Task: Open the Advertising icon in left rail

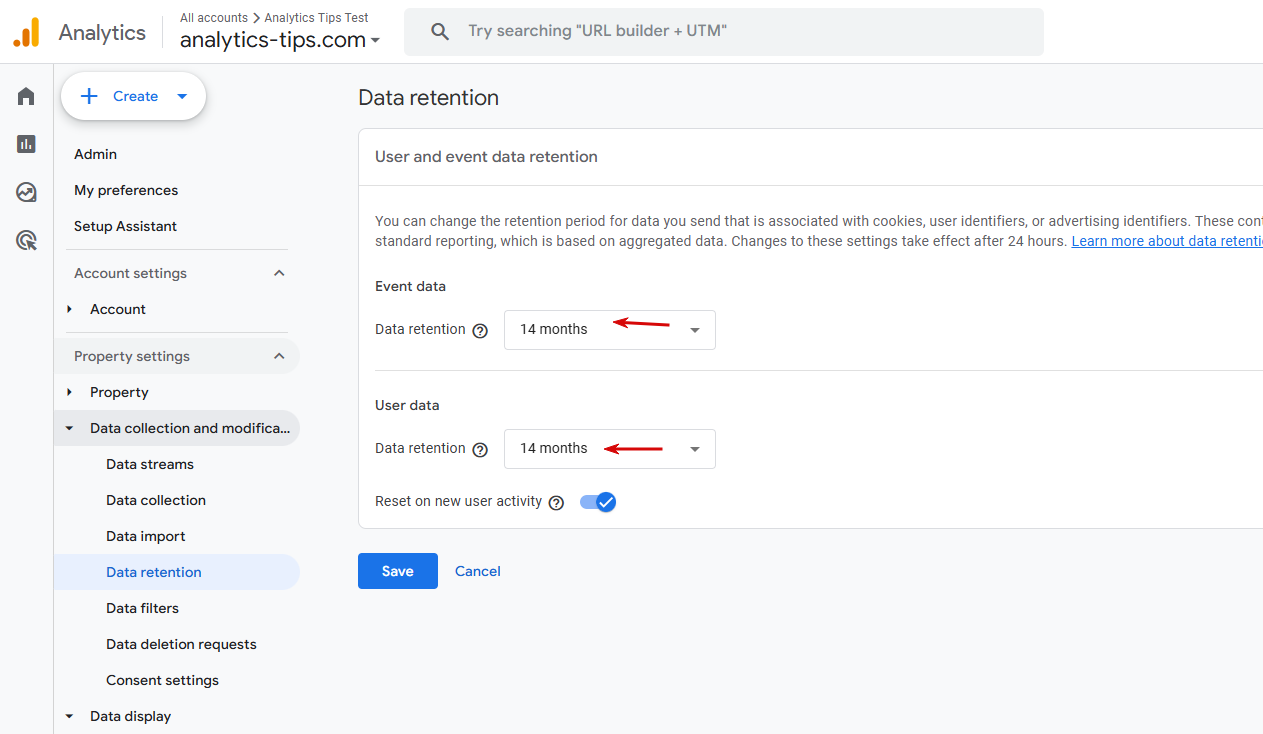Action: [x=26, y=240]
